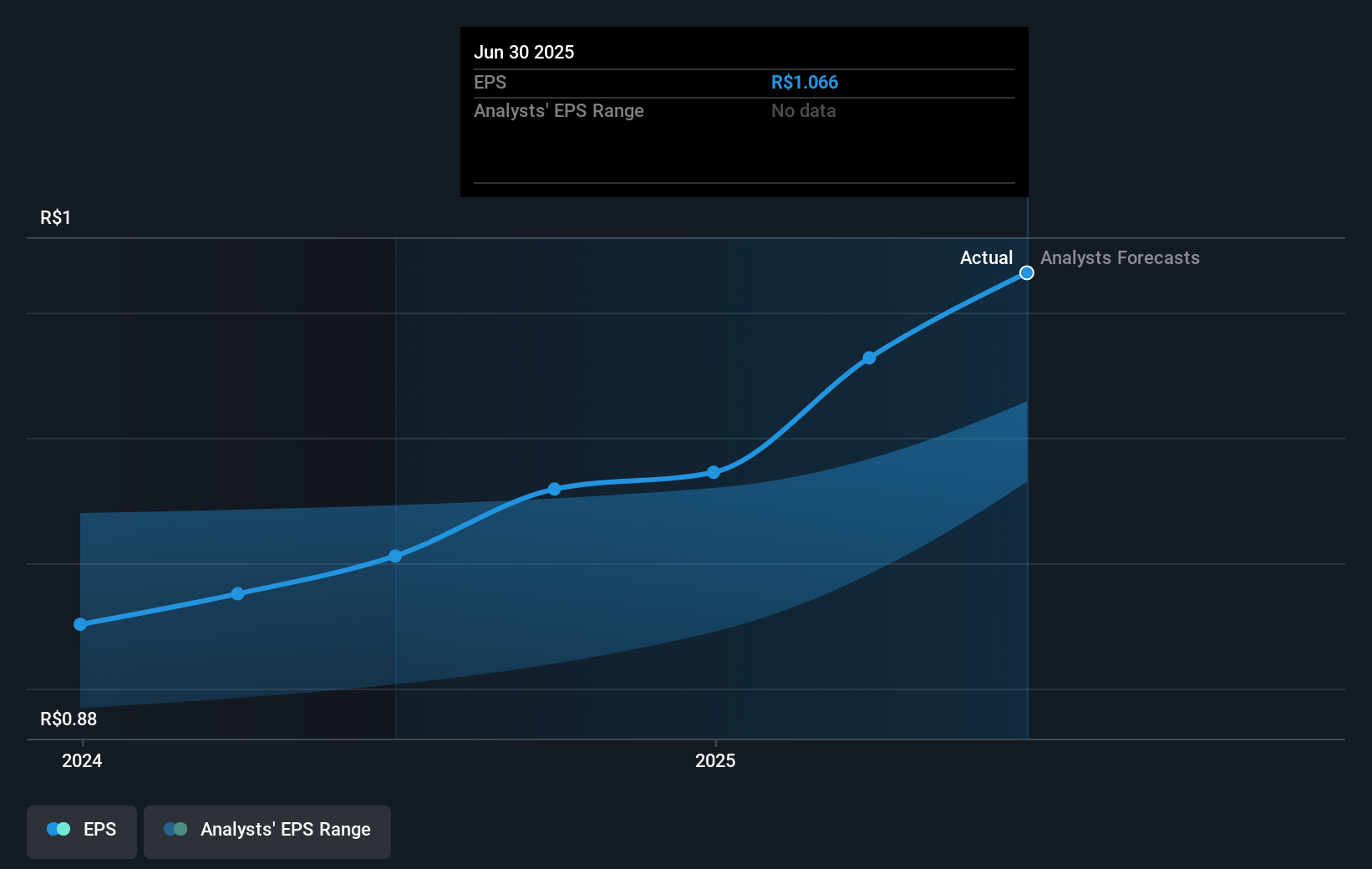Click the Analysts' EPS Range legend dot

click(x=176, y=829)
